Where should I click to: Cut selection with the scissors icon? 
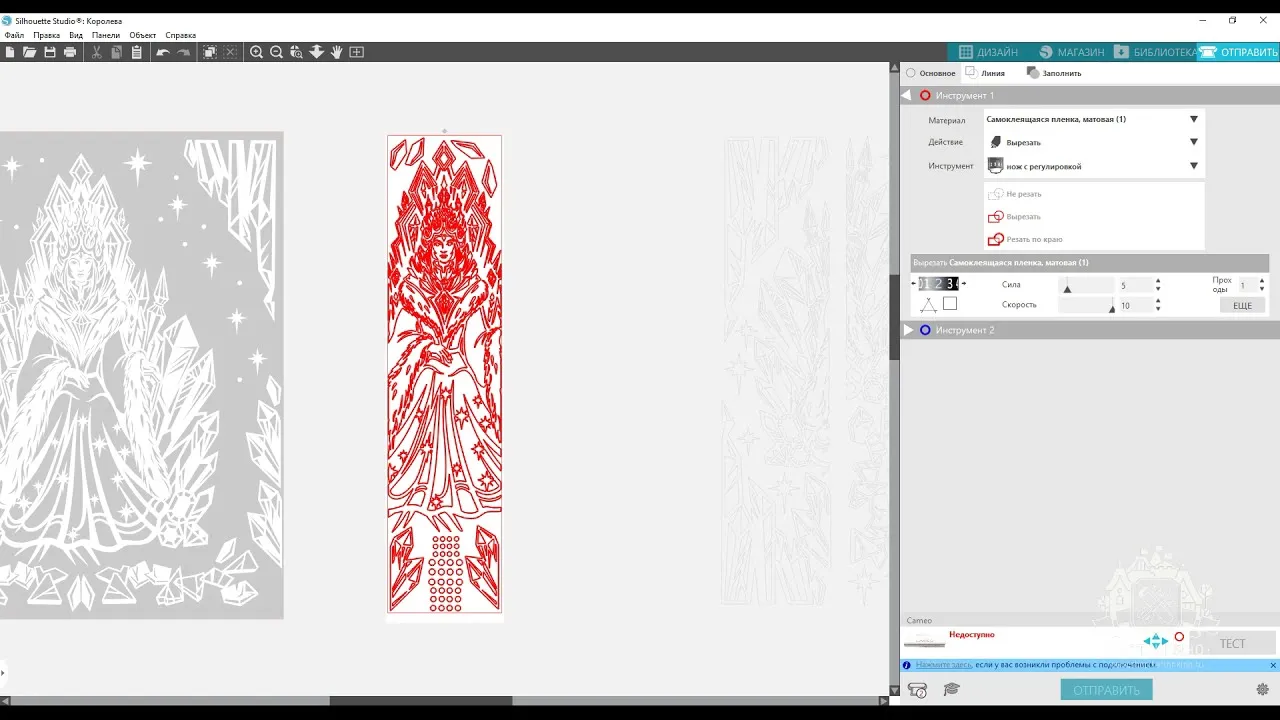click(96, 52)
